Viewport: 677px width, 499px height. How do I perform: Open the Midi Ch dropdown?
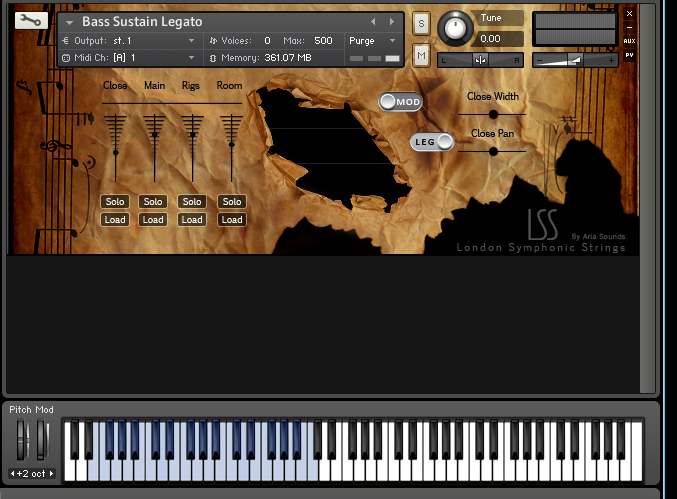point(191,58)
